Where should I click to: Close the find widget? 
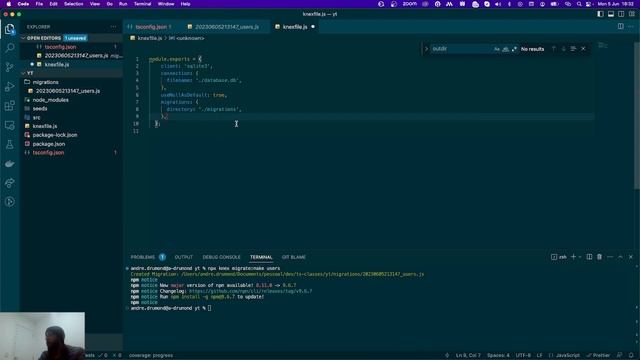click(x=583, y=49)
